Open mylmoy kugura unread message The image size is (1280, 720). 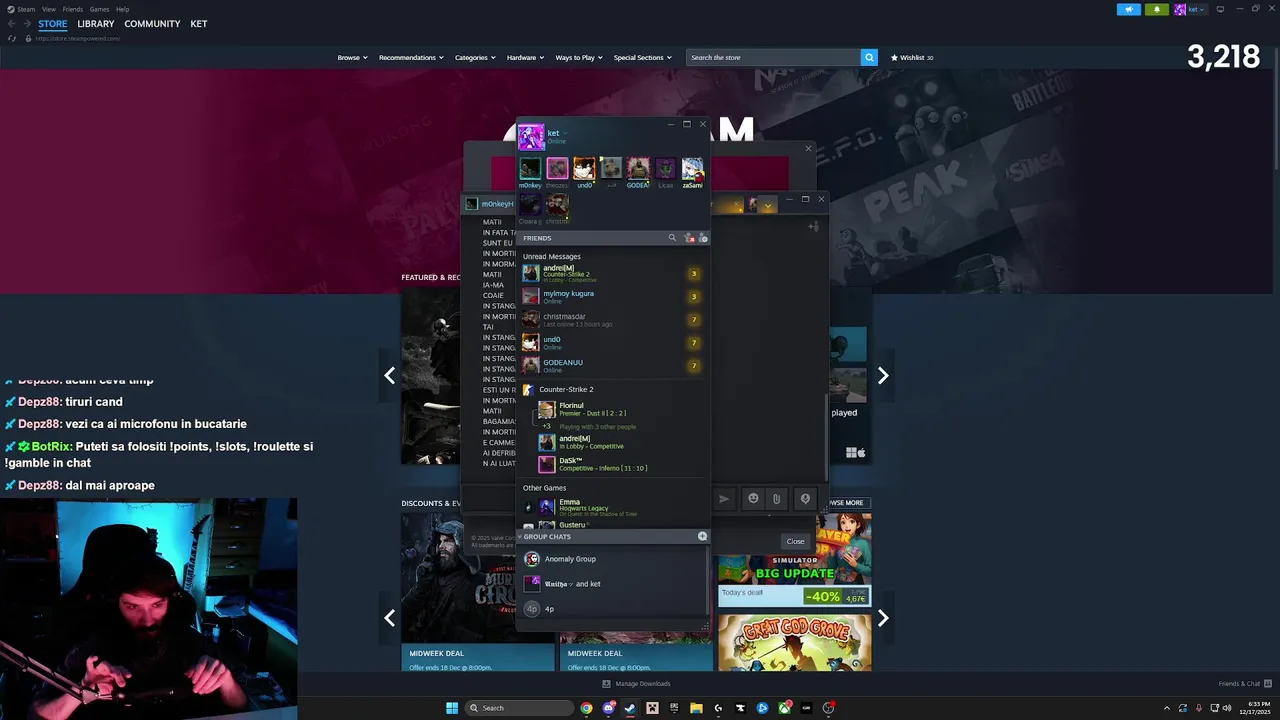[x=611, y=297]
